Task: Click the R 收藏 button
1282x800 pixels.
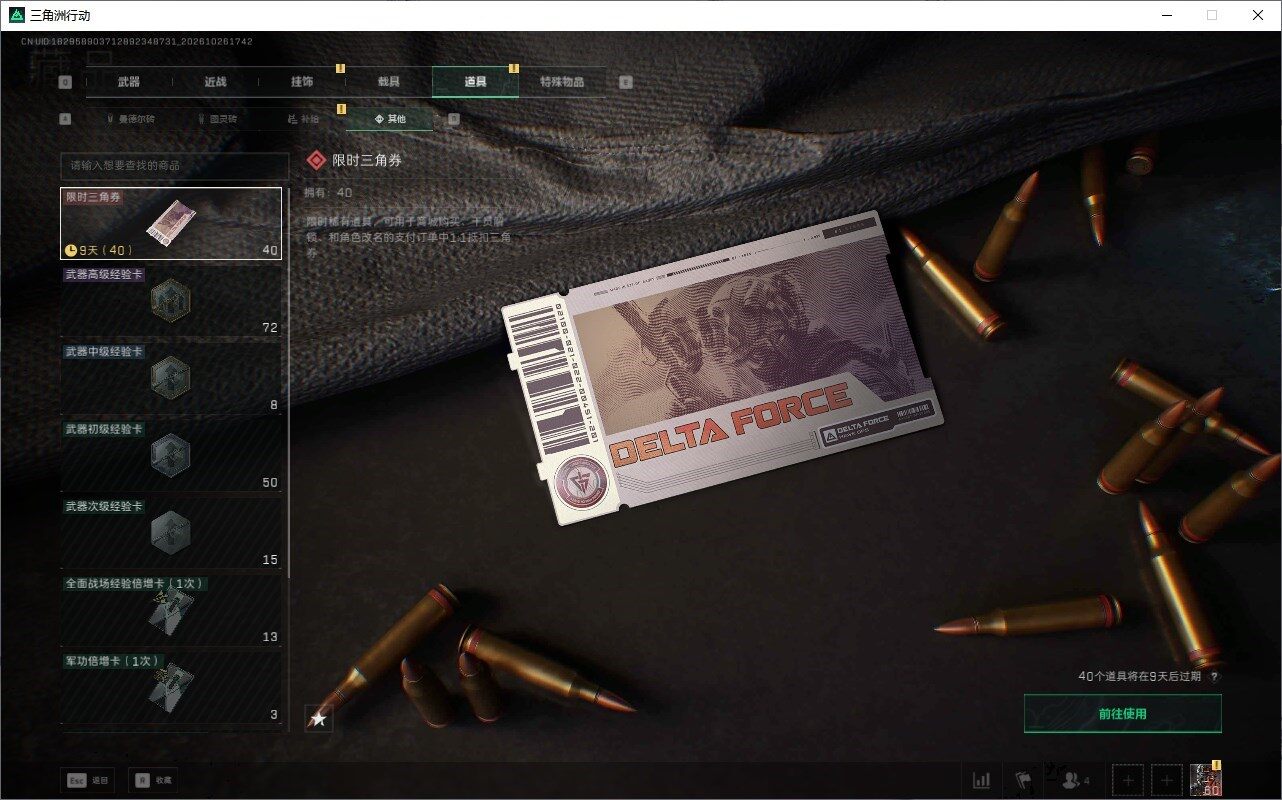Action: pyautogui.click(x=153, y=780)
